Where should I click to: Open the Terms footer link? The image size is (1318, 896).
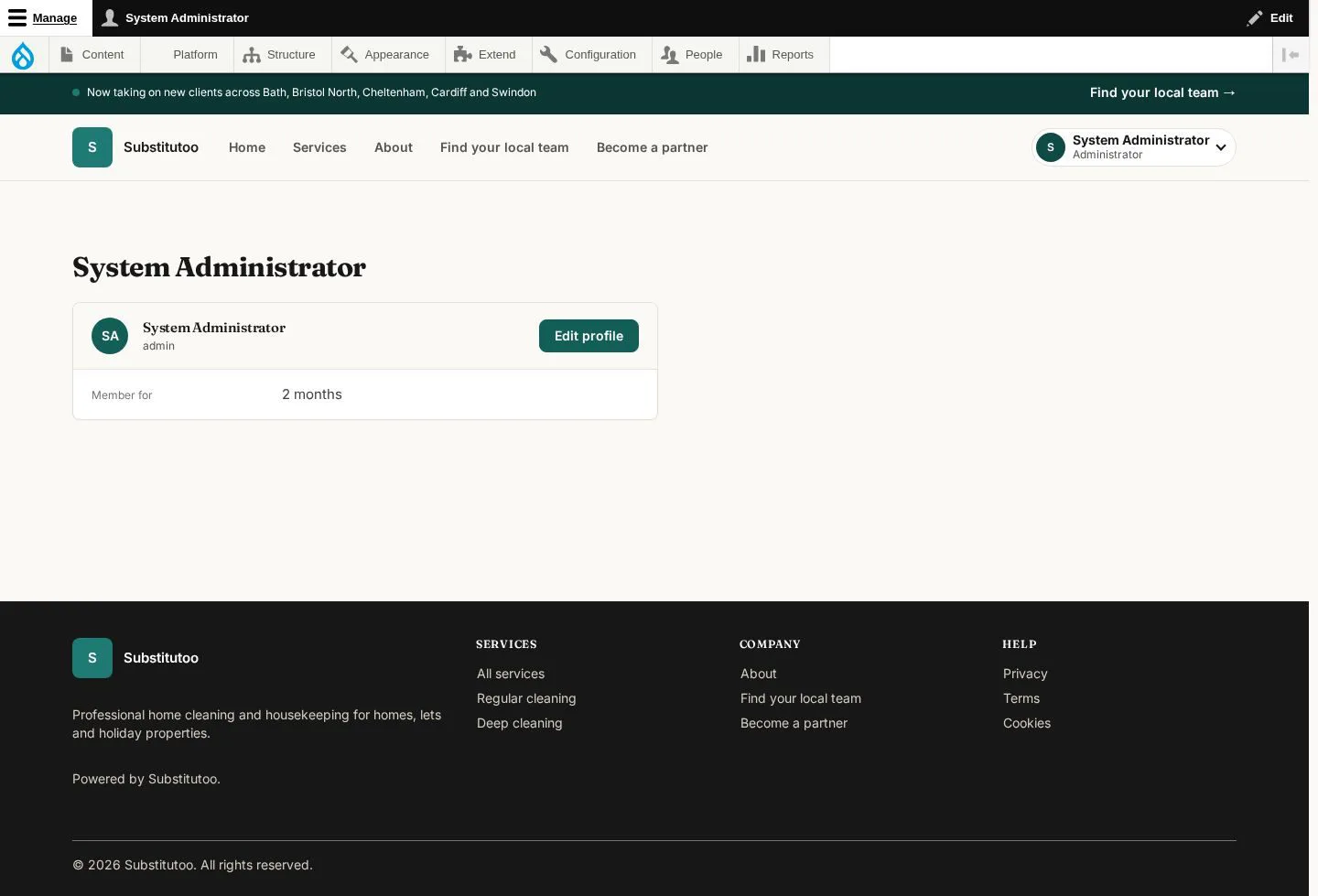point(1021,698)
